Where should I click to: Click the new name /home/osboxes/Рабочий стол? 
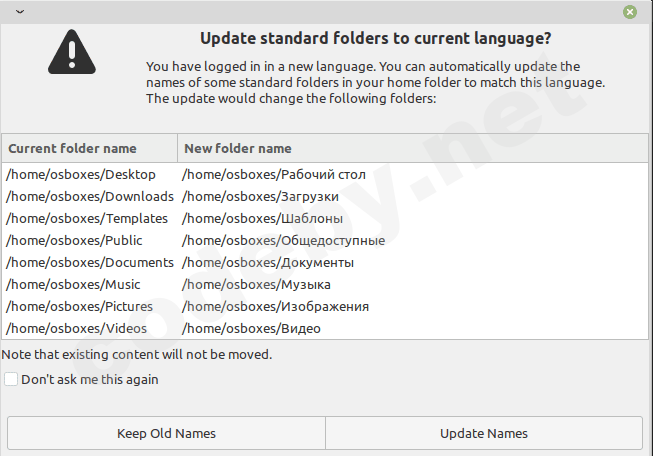point(260,175)
